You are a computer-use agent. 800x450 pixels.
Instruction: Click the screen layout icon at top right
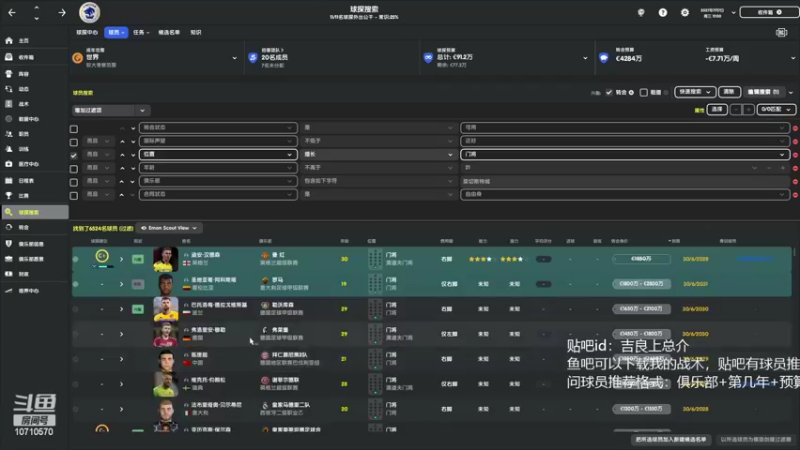781,33
